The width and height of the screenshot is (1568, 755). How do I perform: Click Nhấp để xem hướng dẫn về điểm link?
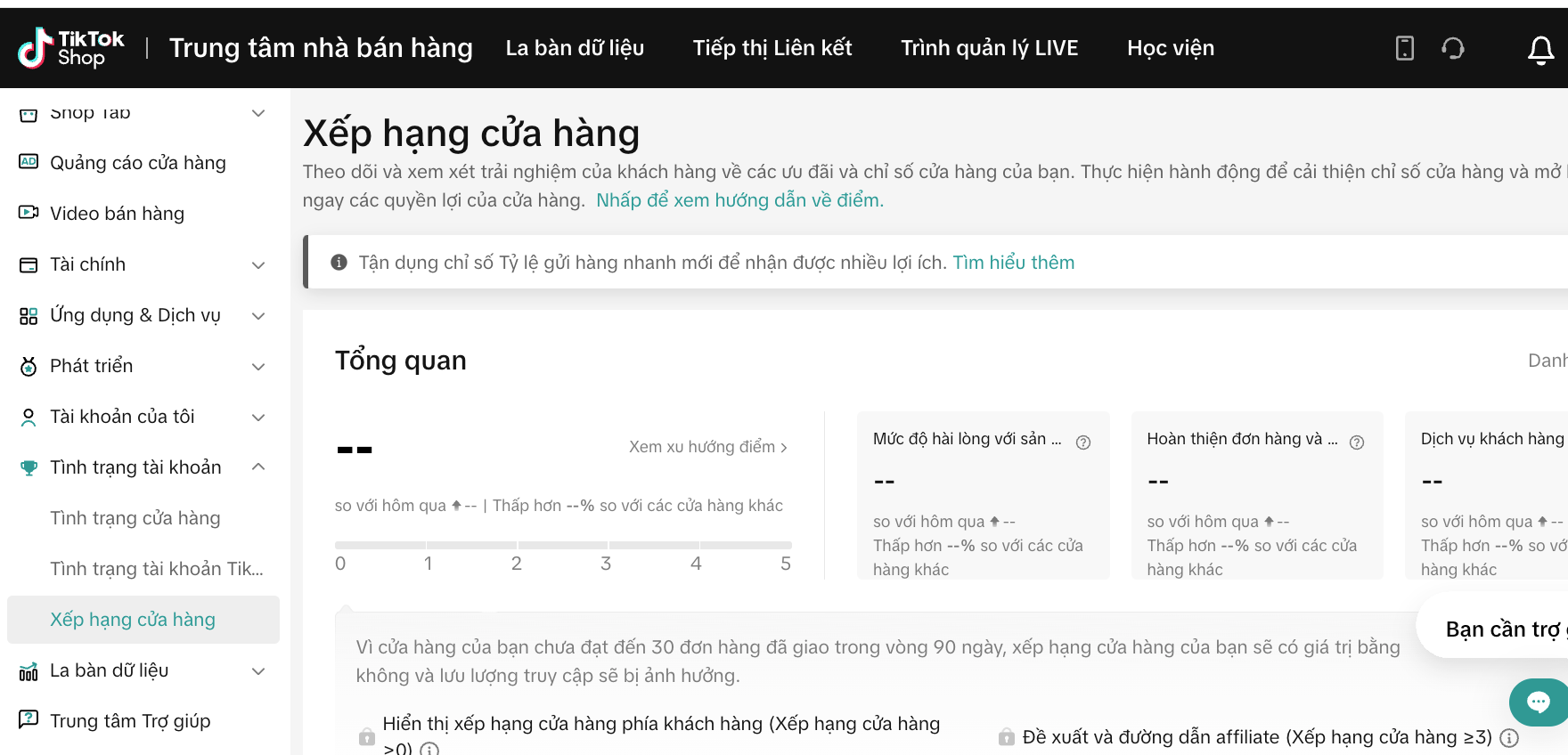click(x=740, y=200)
